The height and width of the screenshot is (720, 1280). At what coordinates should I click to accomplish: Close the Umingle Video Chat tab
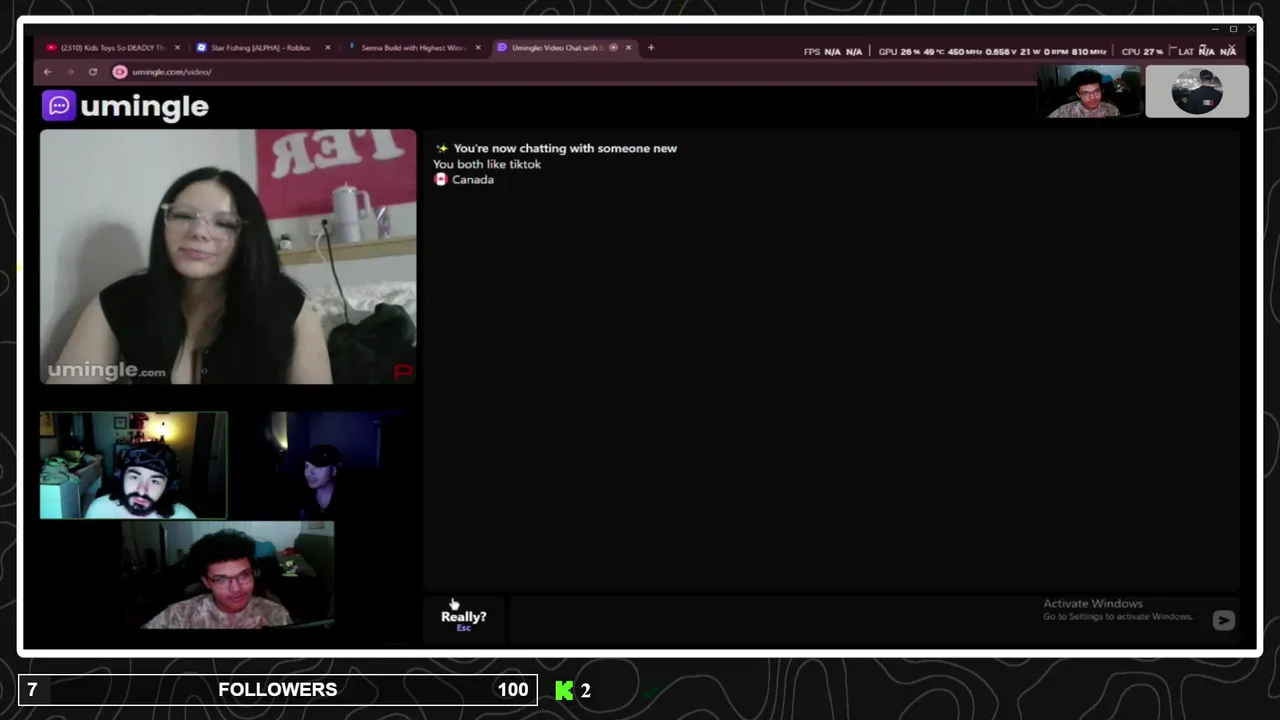tap(629, 47)
